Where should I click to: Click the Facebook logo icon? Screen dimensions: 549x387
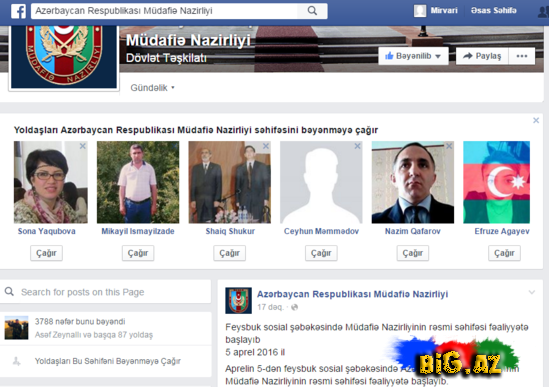pos(18,11)
